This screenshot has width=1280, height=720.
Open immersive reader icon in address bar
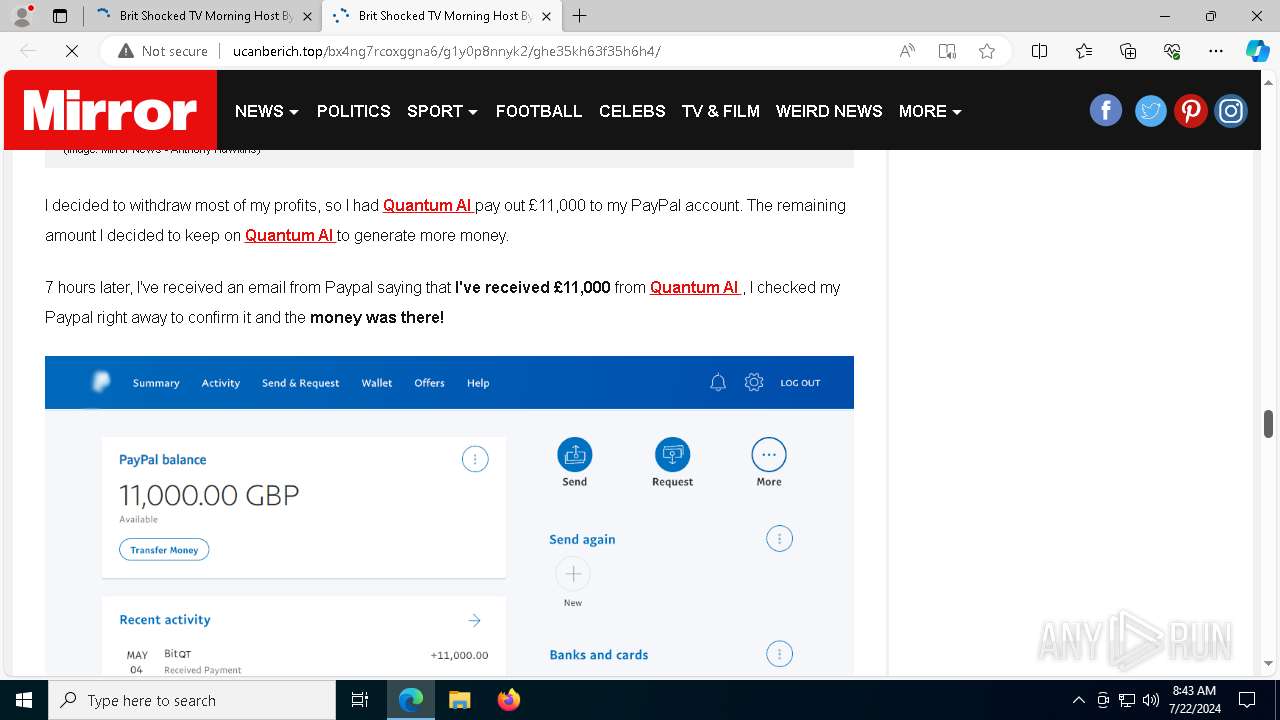point(947,51)
